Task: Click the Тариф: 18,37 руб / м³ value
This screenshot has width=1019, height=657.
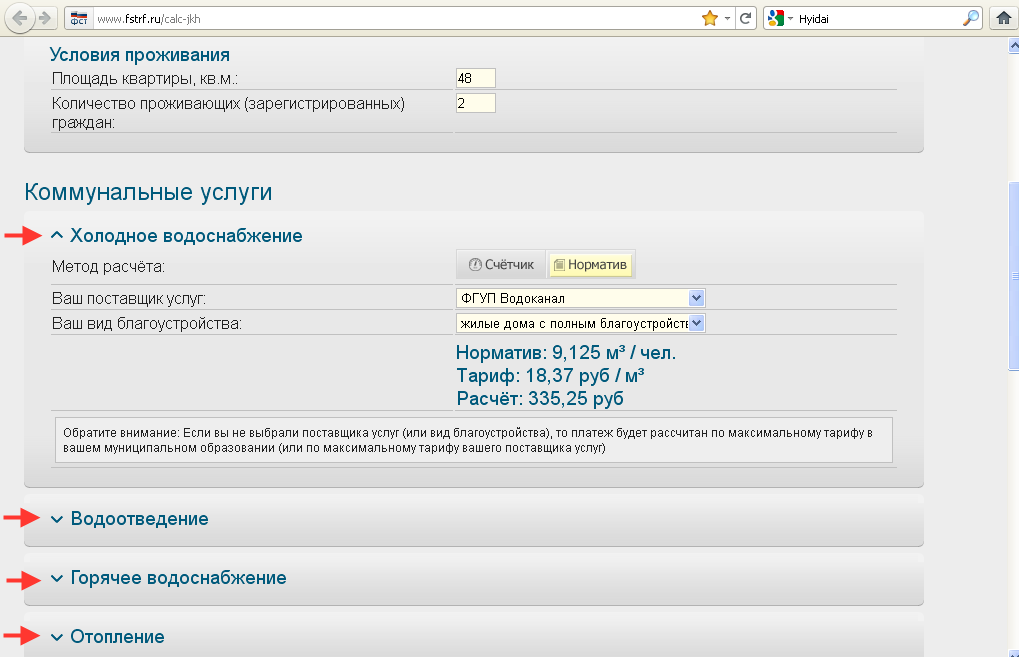Action: tap(550, 375)
